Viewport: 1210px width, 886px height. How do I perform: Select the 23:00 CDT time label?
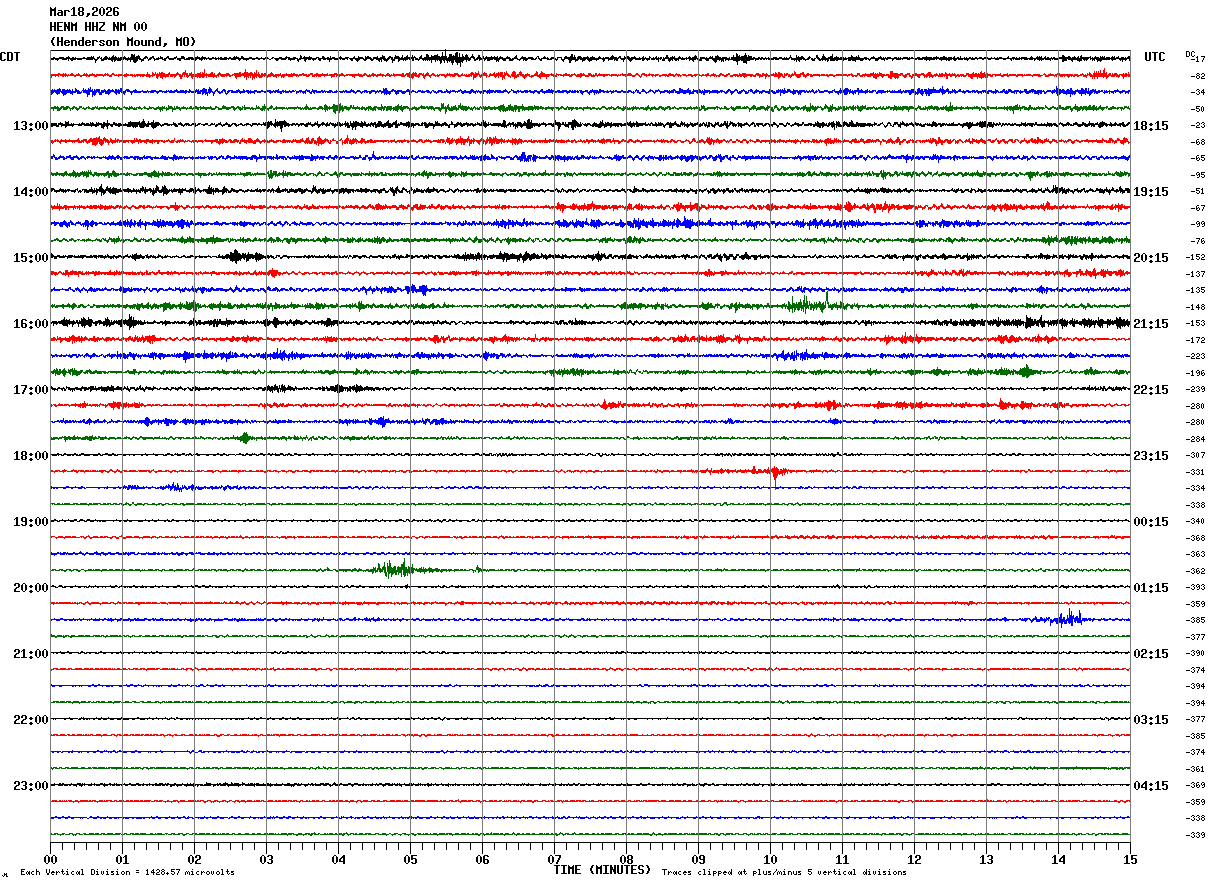pyautogui.click(x=30, y=786)
